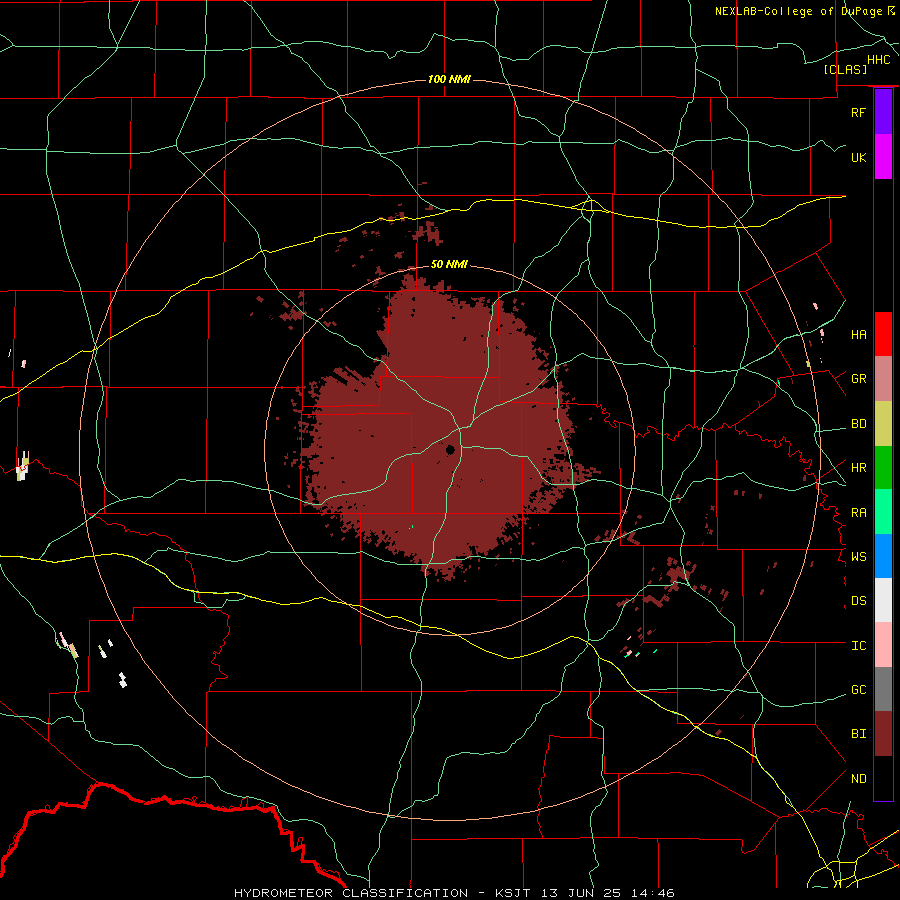
Task: Click the RA legend label
Action: (858, 513)
